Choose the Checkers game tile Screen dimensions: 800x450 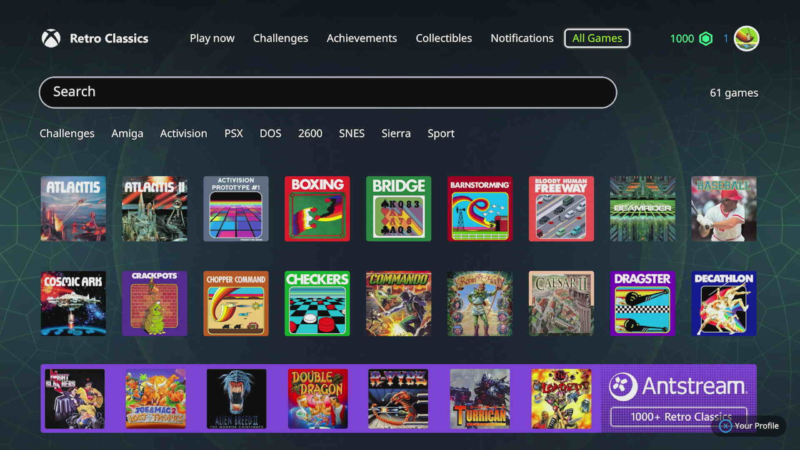pyautogui.click(x=317, y=304)
